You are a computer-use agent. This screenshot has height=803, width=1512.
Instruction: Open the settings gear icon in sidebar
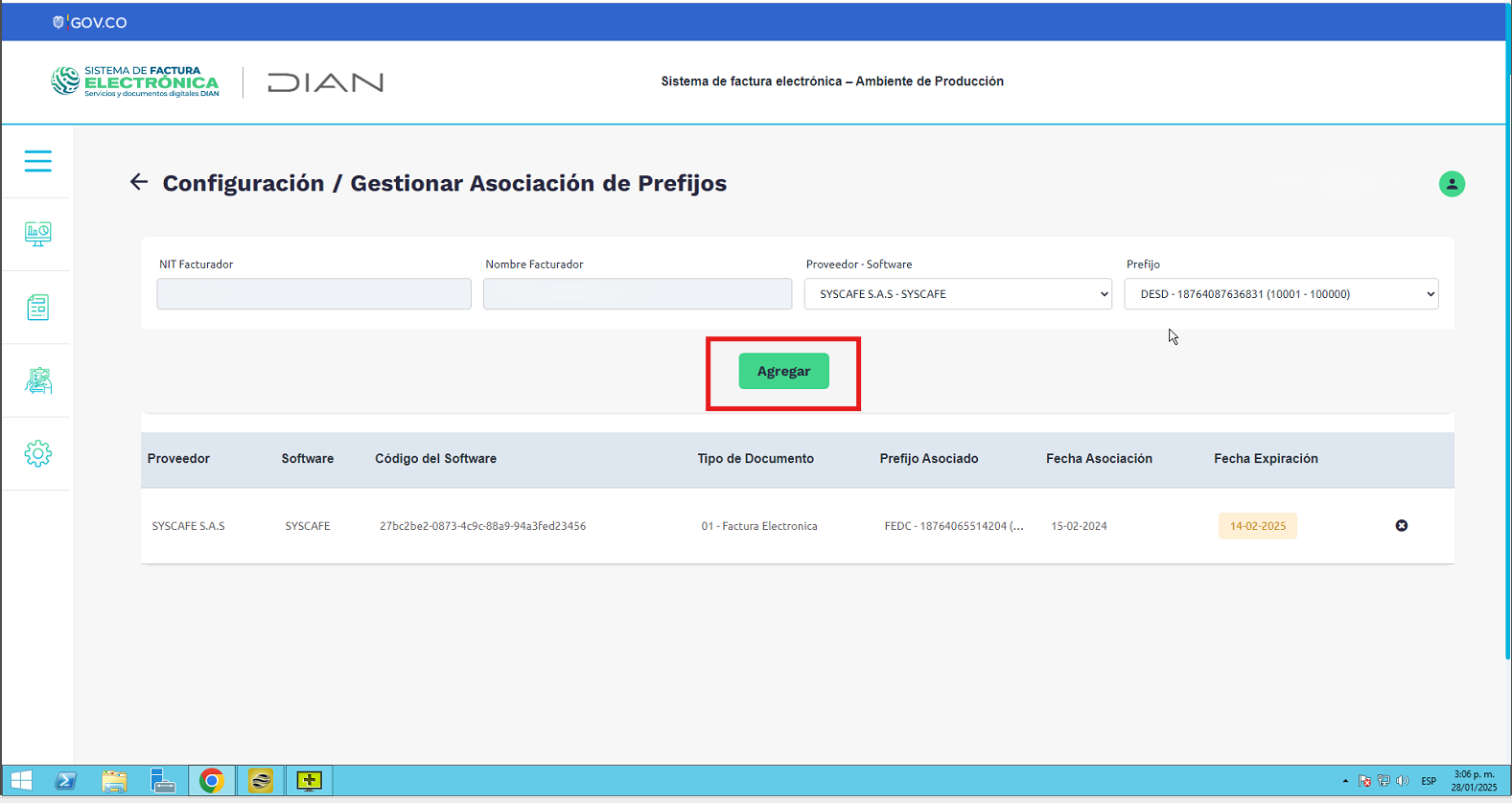coord(38,454)
